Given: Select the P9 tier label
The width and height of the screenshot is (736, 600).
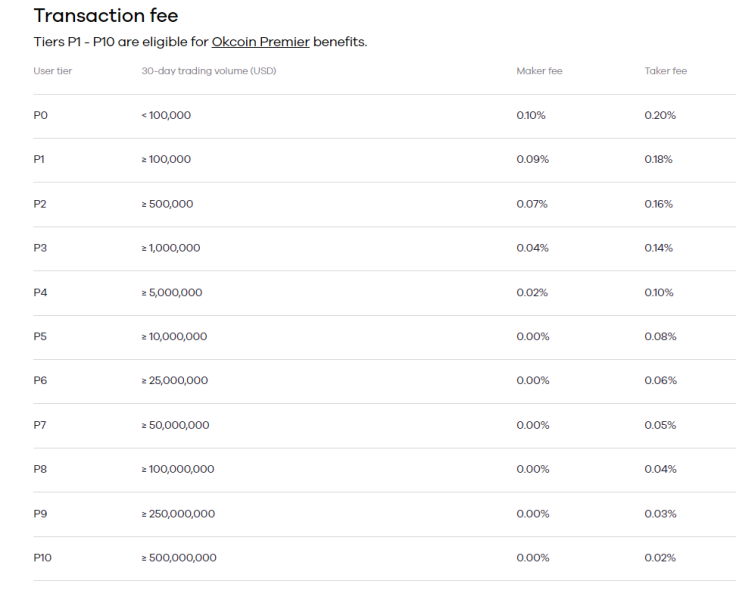Looking at the screenshot, I should coord(40,514).
